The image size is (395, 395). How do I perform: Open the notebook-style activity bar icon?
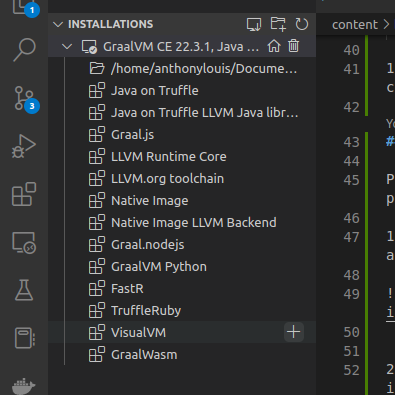tap(25, 338)
